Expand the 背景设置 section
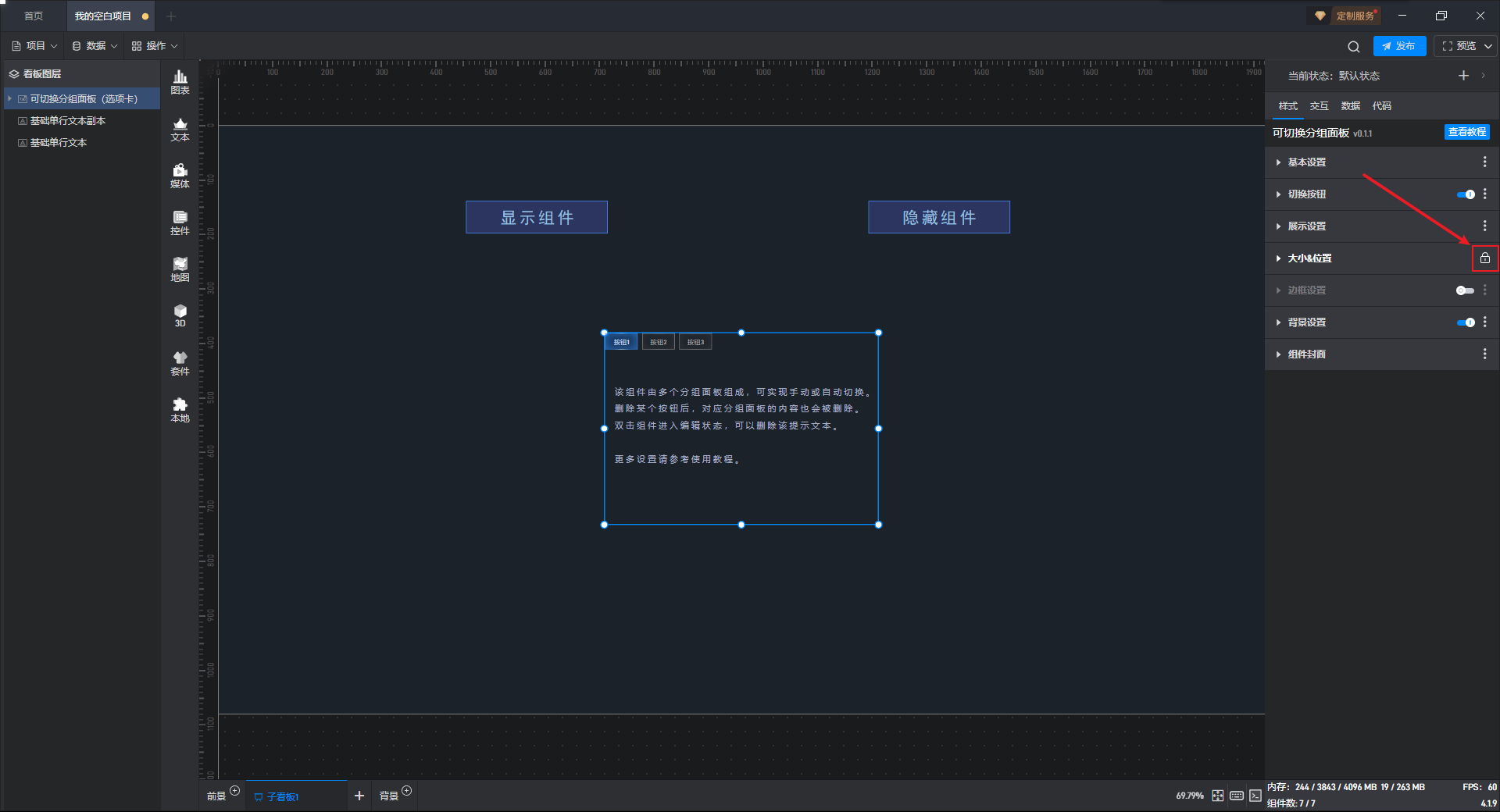Image resolution: width=1500 pixels, height=812 pixels. pos(1278,322)
